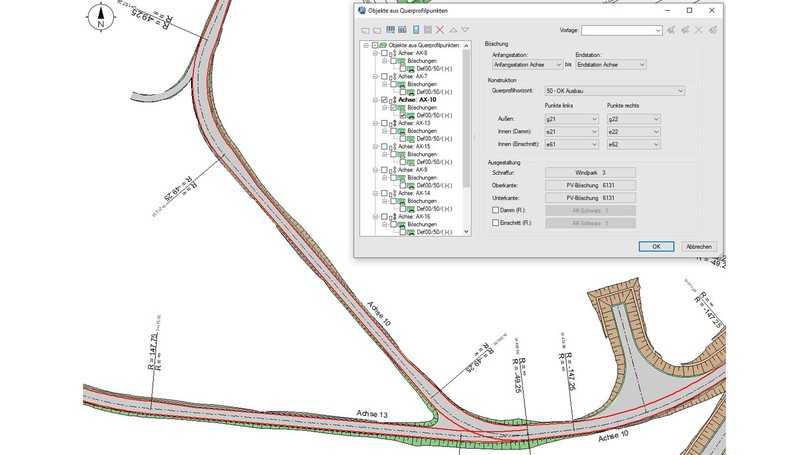Click the tree list scrollbar down arrow
The image size is (809, 455).
tap(466, 232)
